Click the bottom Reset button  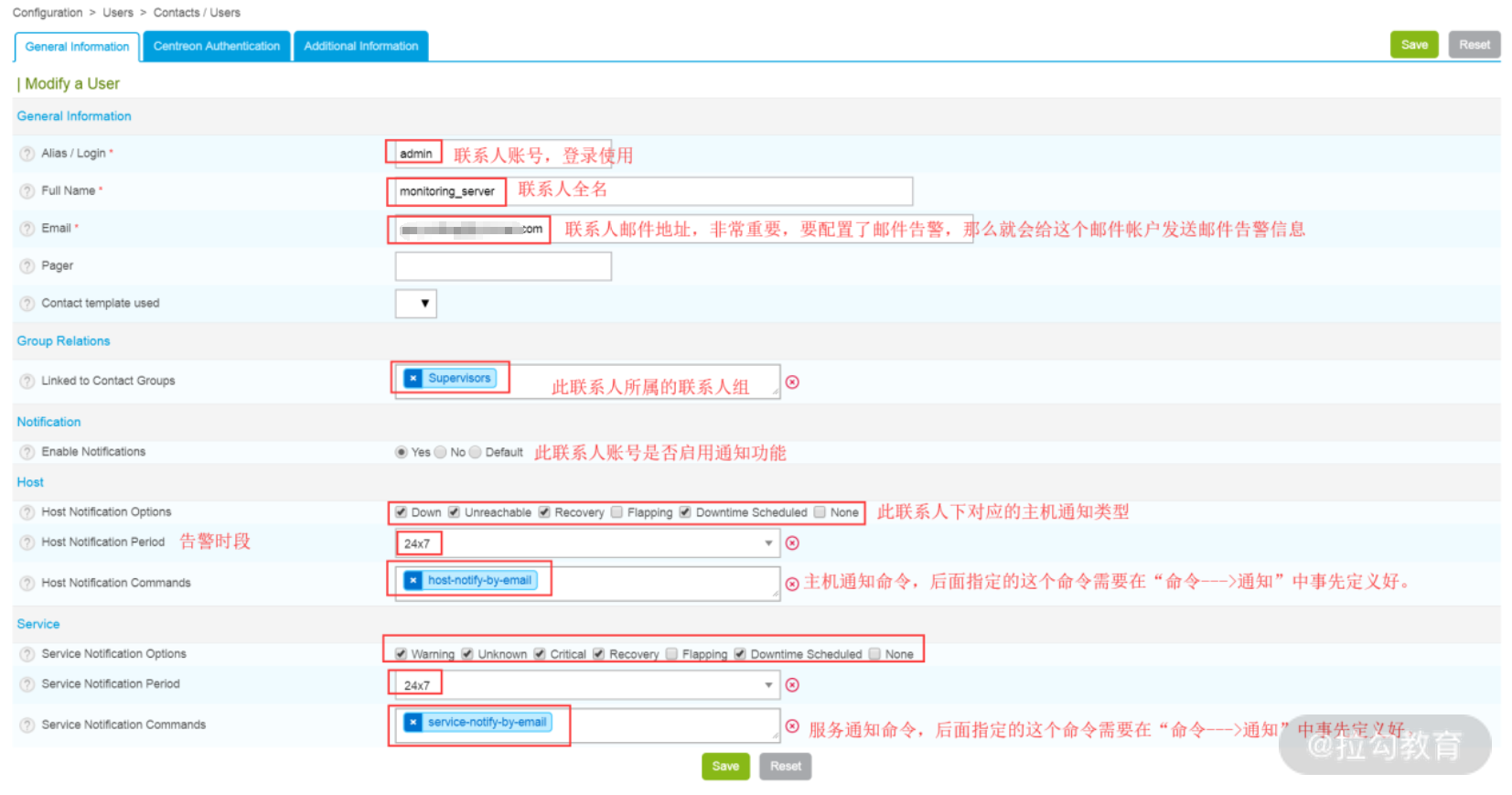pyautogui.click(x=786, y=767)
